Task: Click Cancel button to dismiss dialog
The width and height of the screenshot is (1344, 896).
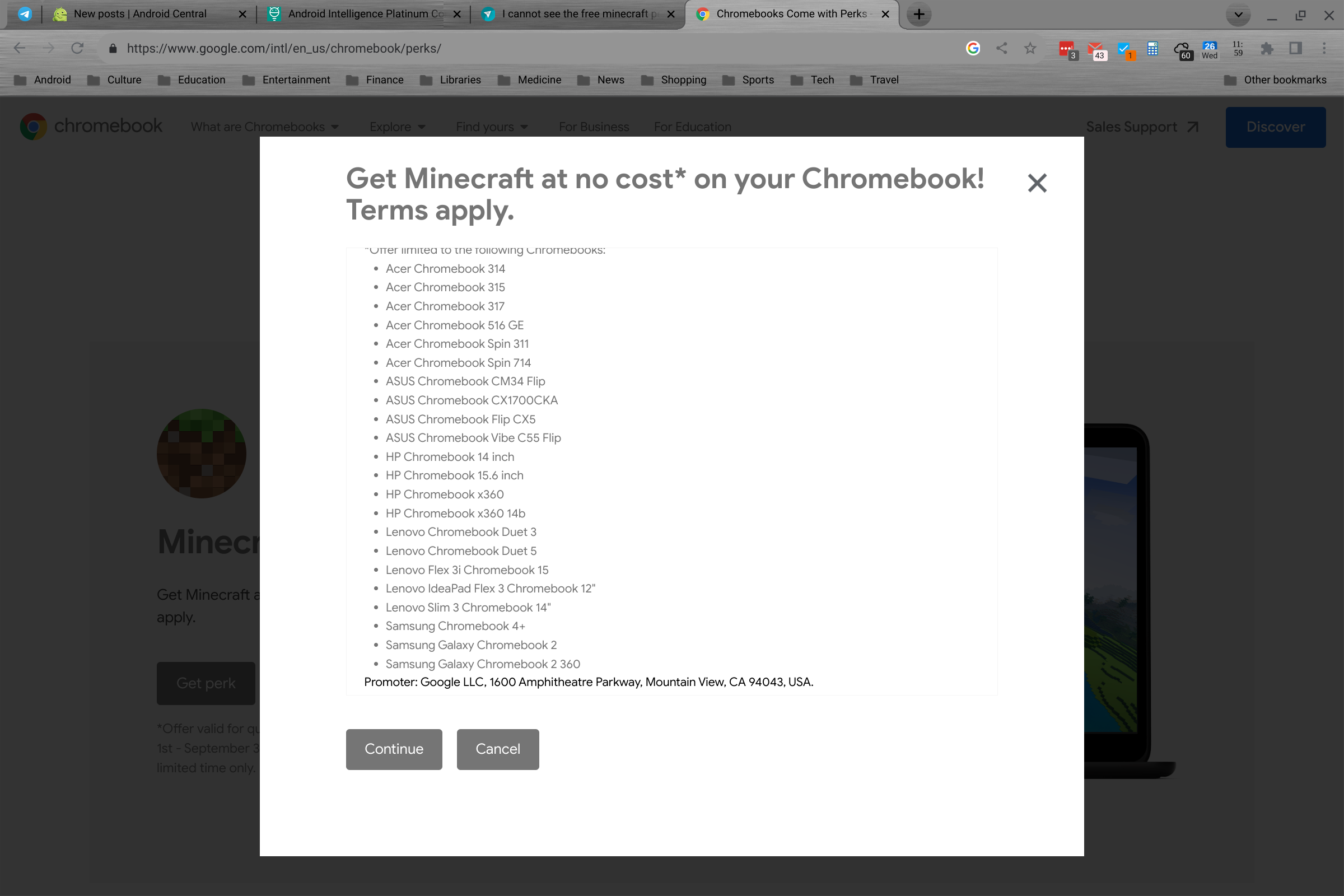Action: tap(497, 749)
